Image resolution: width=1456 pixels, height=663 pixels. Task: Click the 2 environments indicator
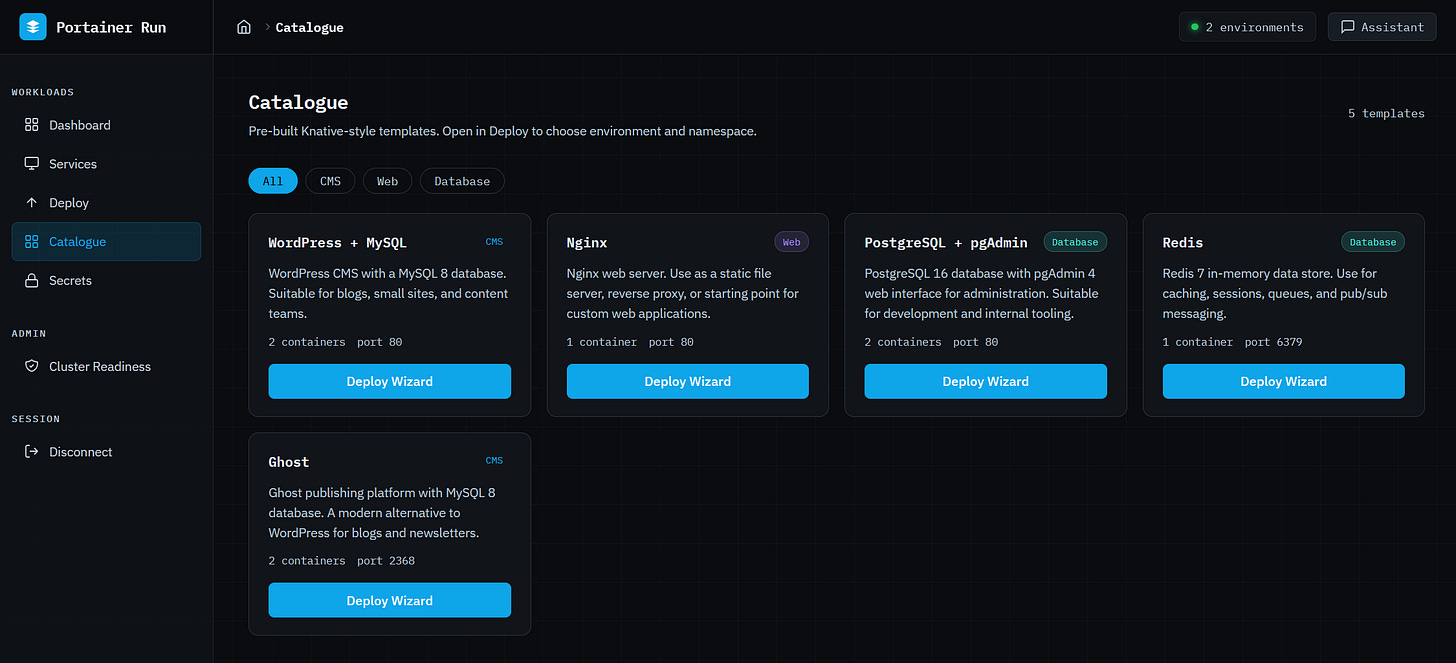(x=1247, y=27)
